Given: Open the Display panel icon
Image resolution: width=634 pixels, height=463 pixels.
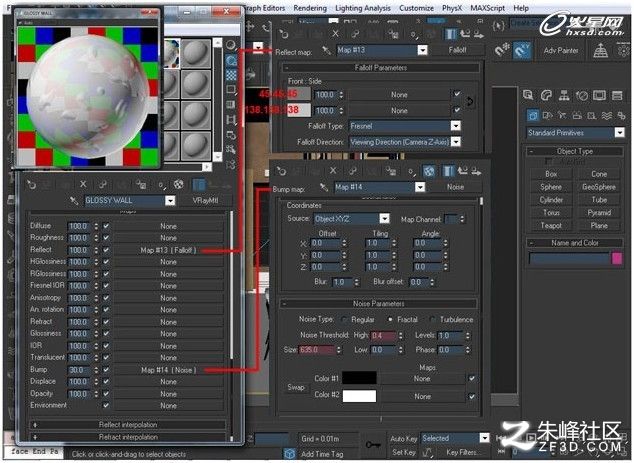Looking at the screenshot, I should pos(599,95).
